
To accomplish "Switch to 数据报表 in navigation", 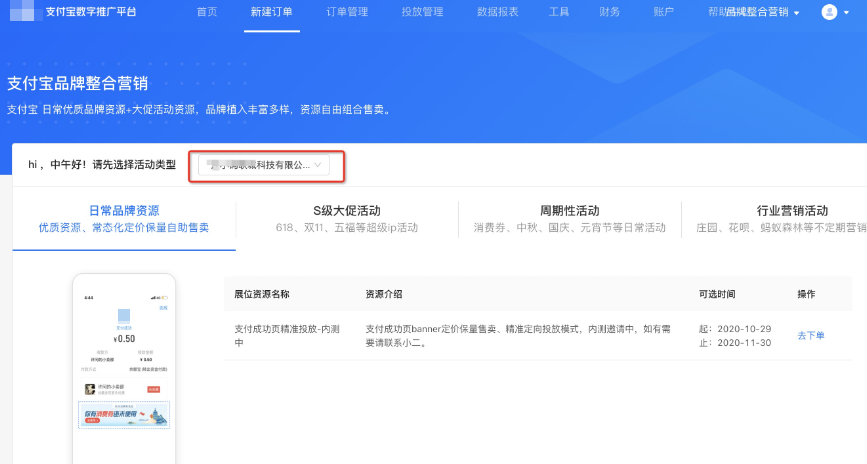I will [498, 12].
